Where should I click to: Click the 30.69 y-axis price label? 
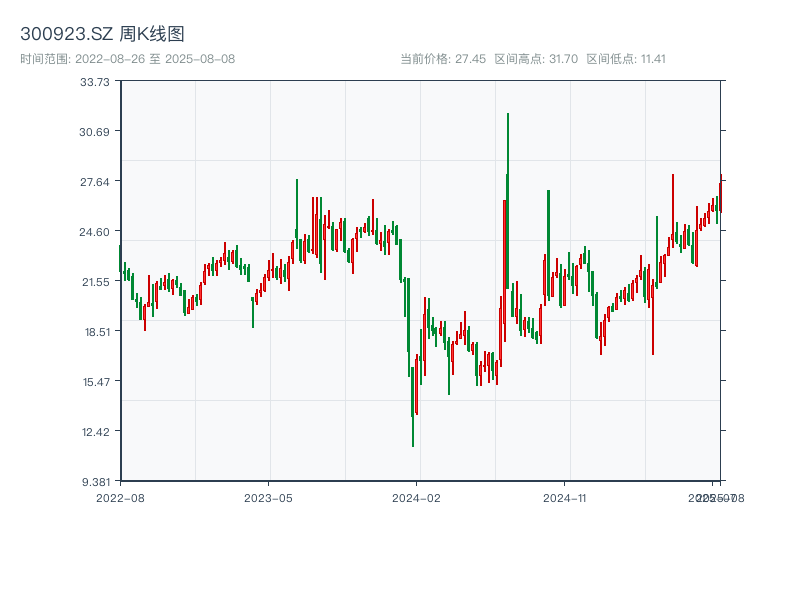[x=95, y=132]
